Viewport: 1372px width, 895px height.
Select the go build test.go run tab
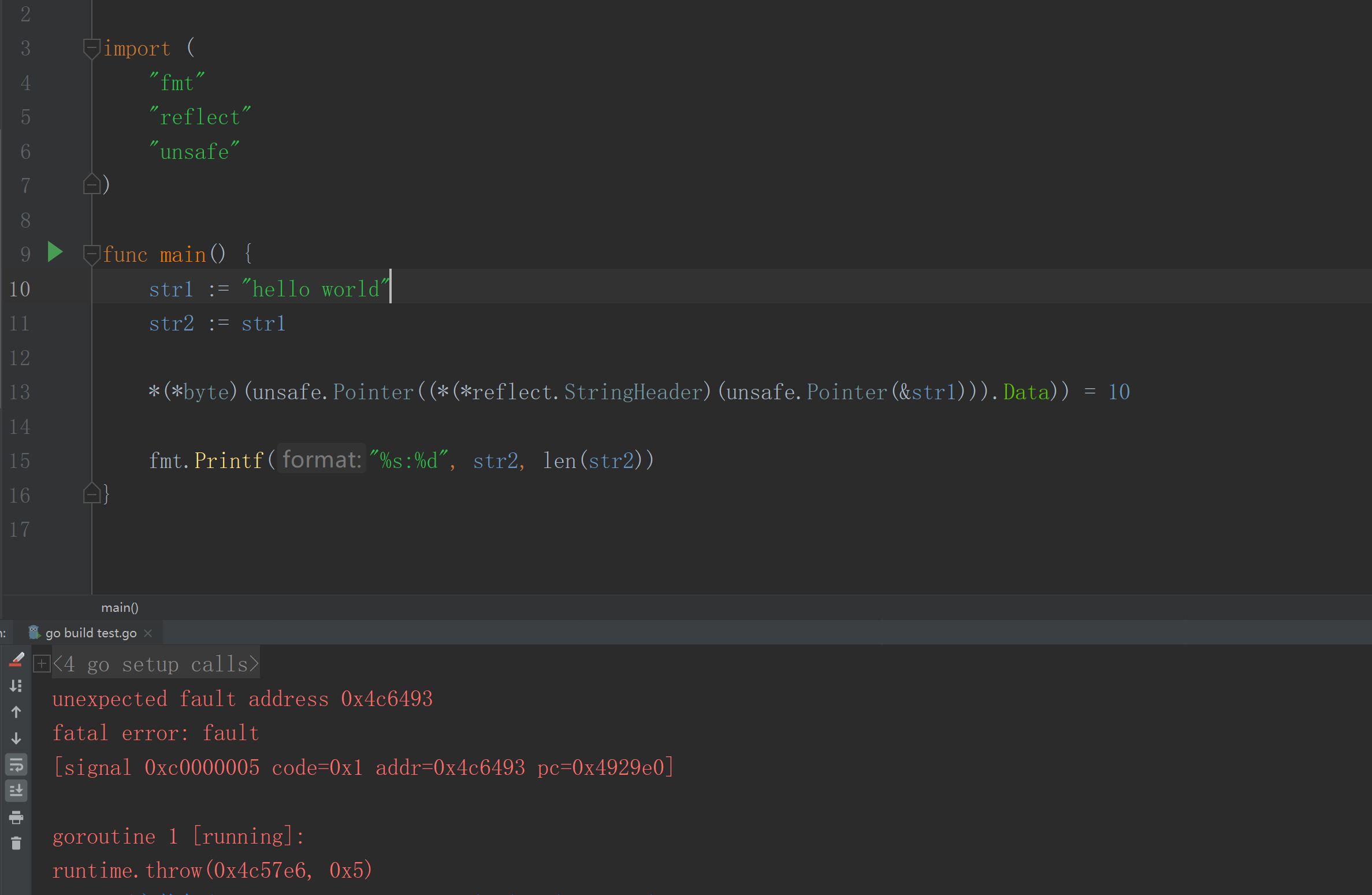(91, 633)
